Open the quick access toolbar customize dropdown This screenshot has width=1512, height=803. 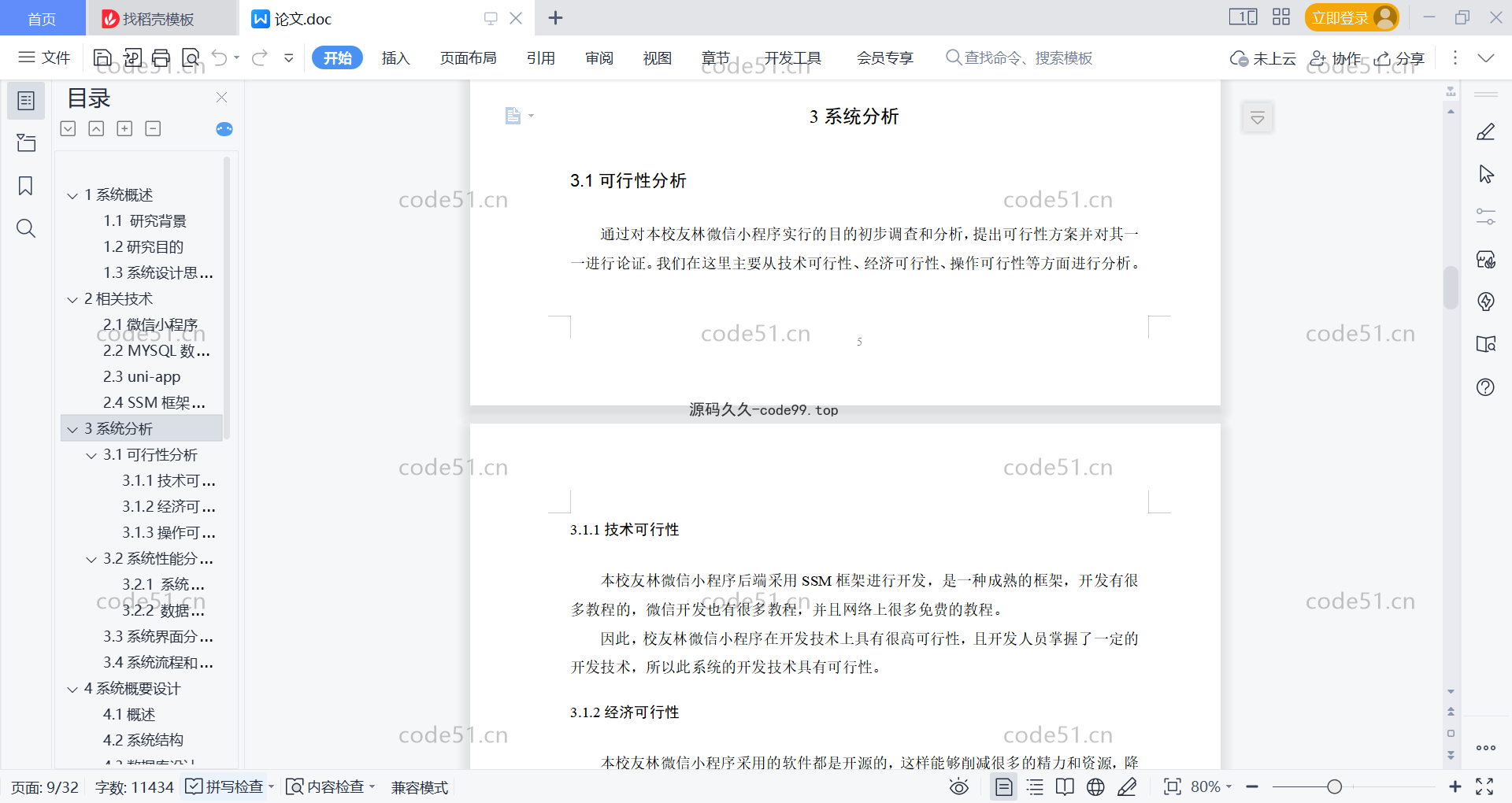(x=289, y=57)
